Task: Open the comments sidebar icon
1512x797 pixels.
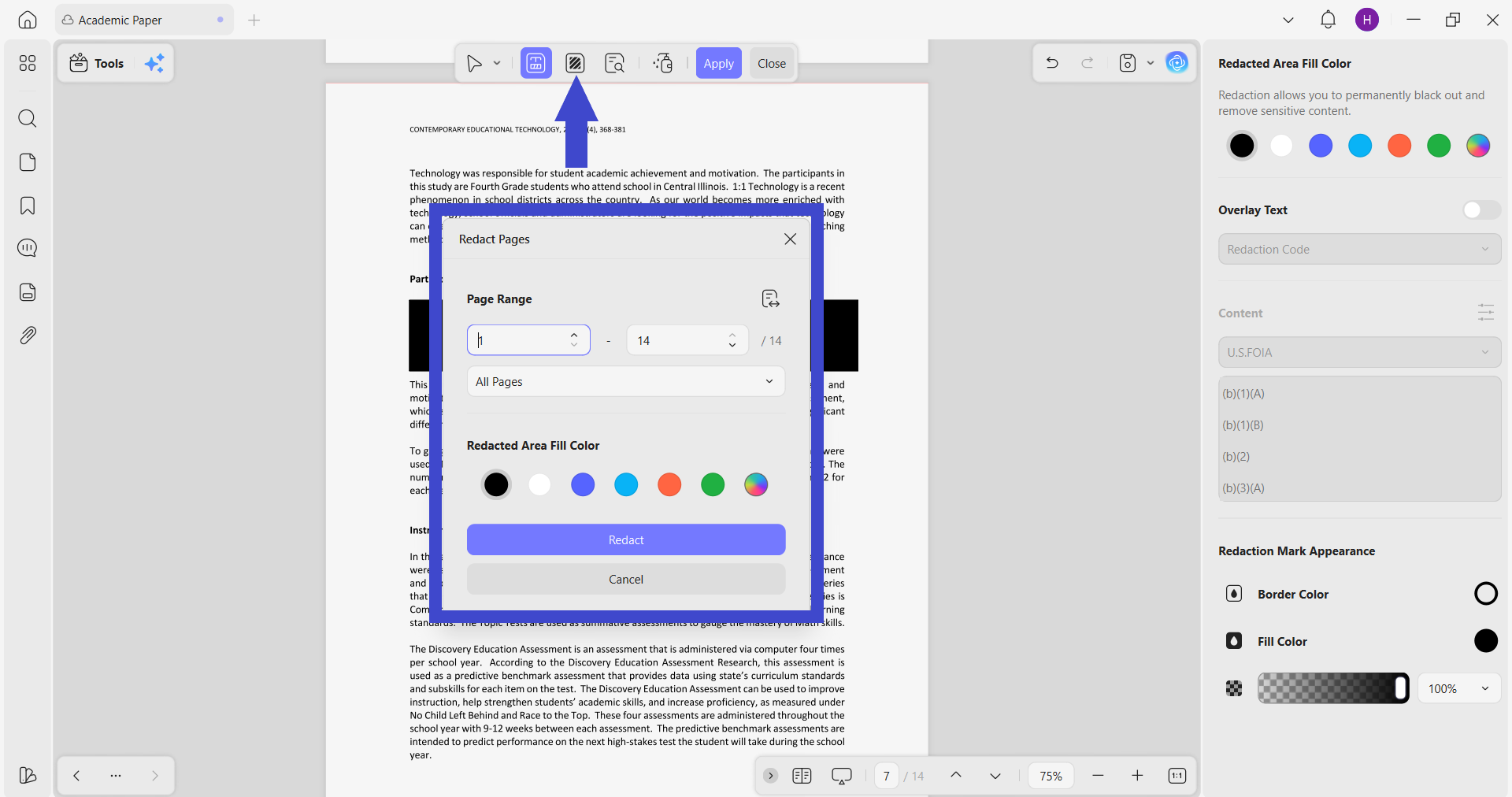Action: [x=28, y=248]
